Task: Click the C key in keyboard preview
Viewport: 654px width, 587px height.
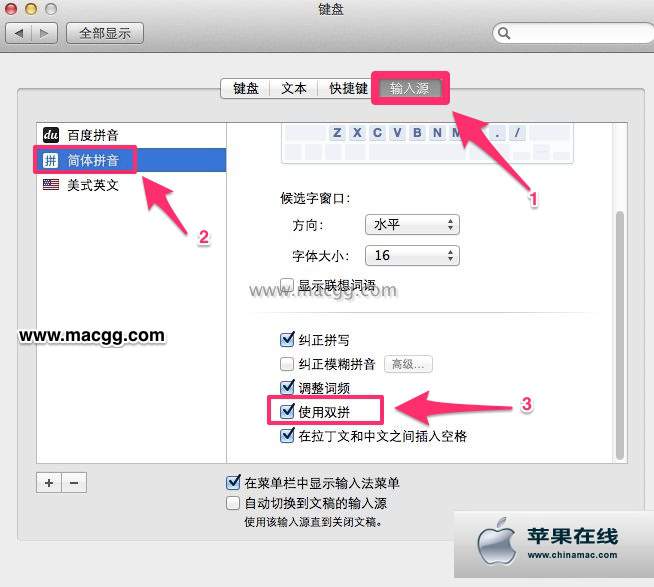Action: click(x=377, y=133)
